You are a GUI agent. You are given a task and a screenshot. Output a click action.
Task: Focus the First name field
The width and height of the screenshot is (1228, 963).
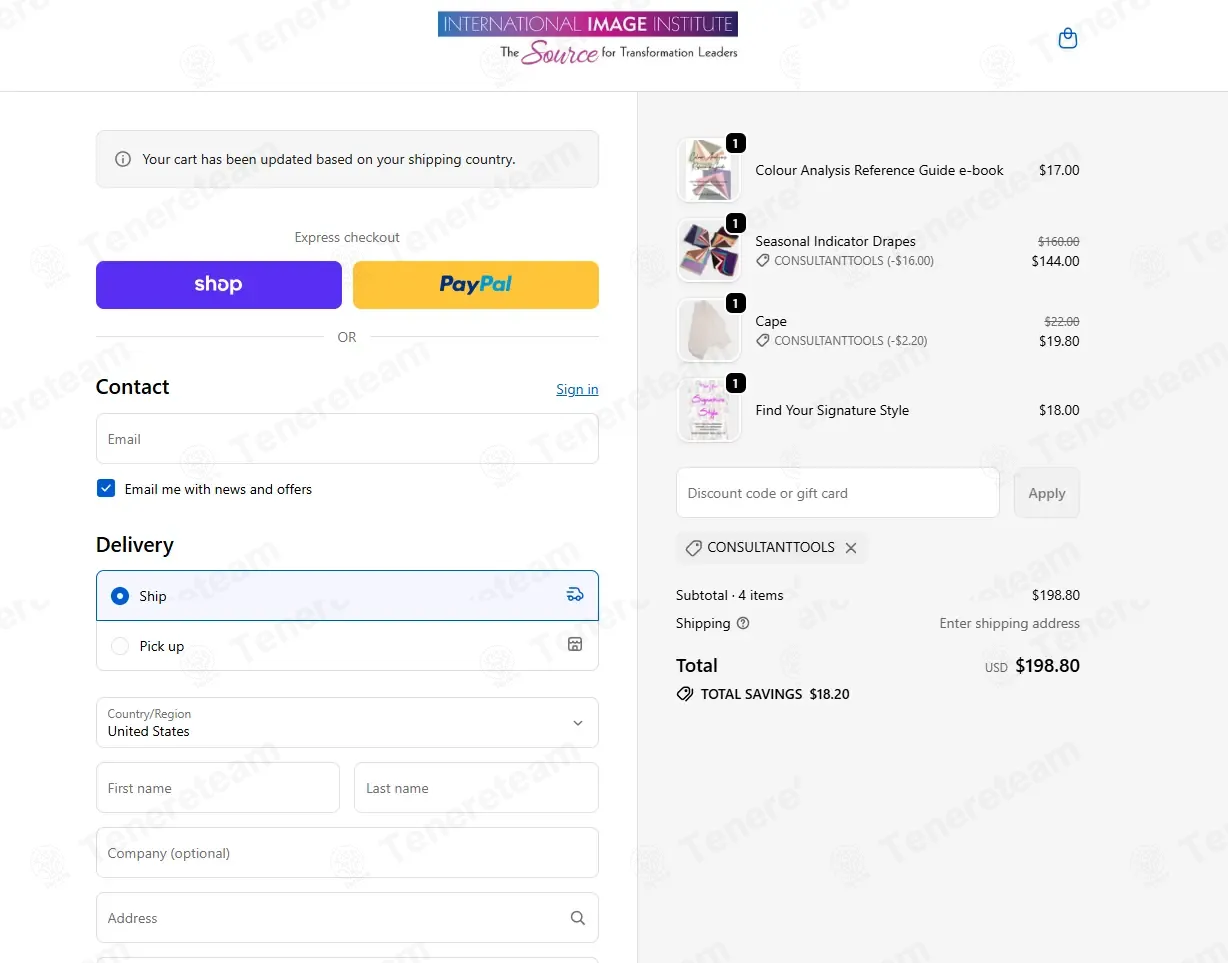pyautogui.click(x=218, y=788)
